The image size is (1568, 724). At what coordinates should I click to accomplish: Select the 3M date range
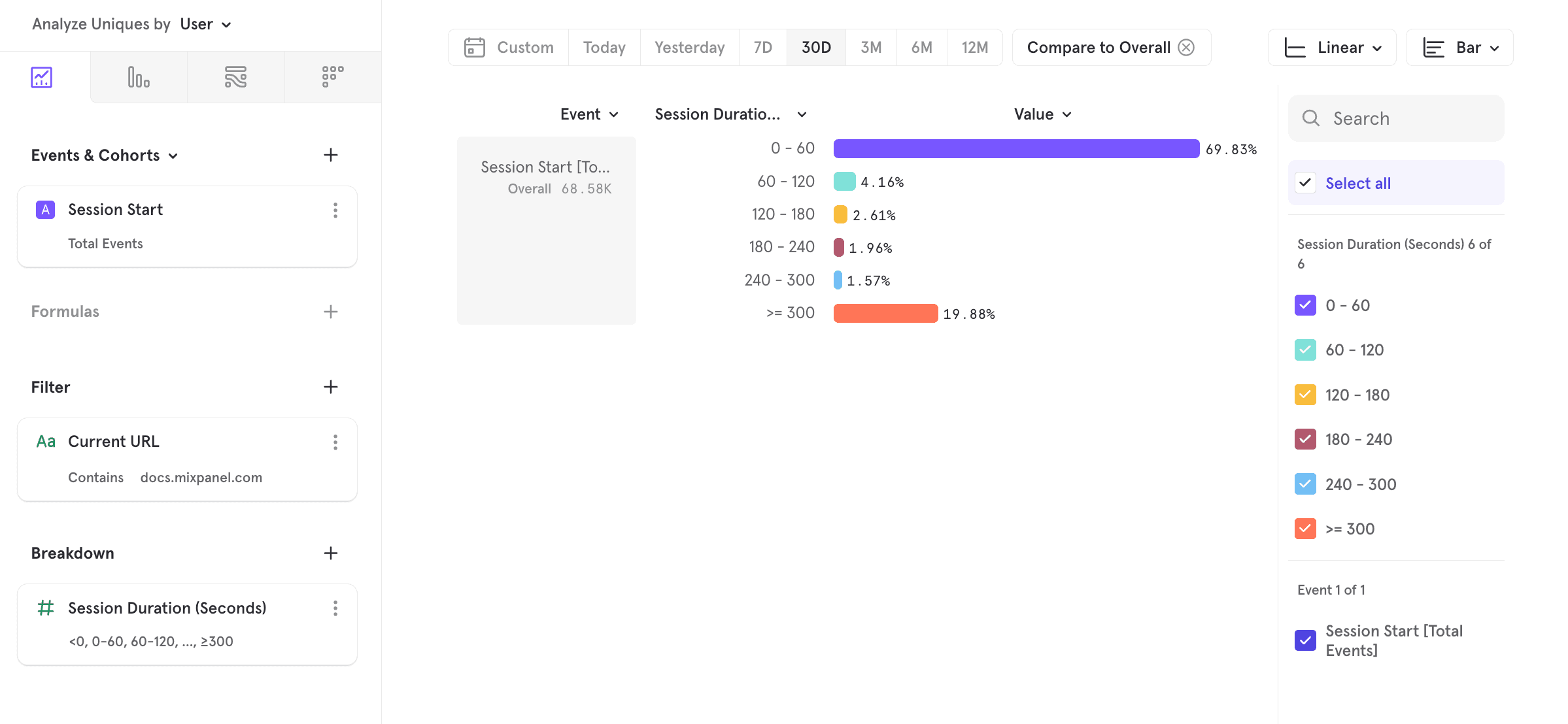pyautogui.click(x=871, y=48)
